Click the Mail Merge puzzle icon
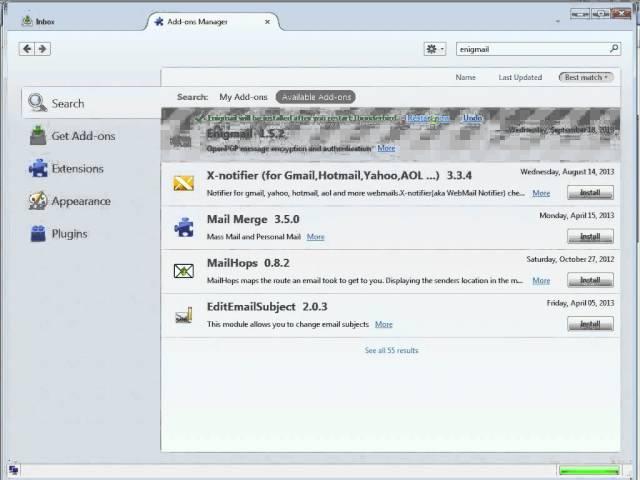Viewport: 640px width, 480px height. [184, 227]
